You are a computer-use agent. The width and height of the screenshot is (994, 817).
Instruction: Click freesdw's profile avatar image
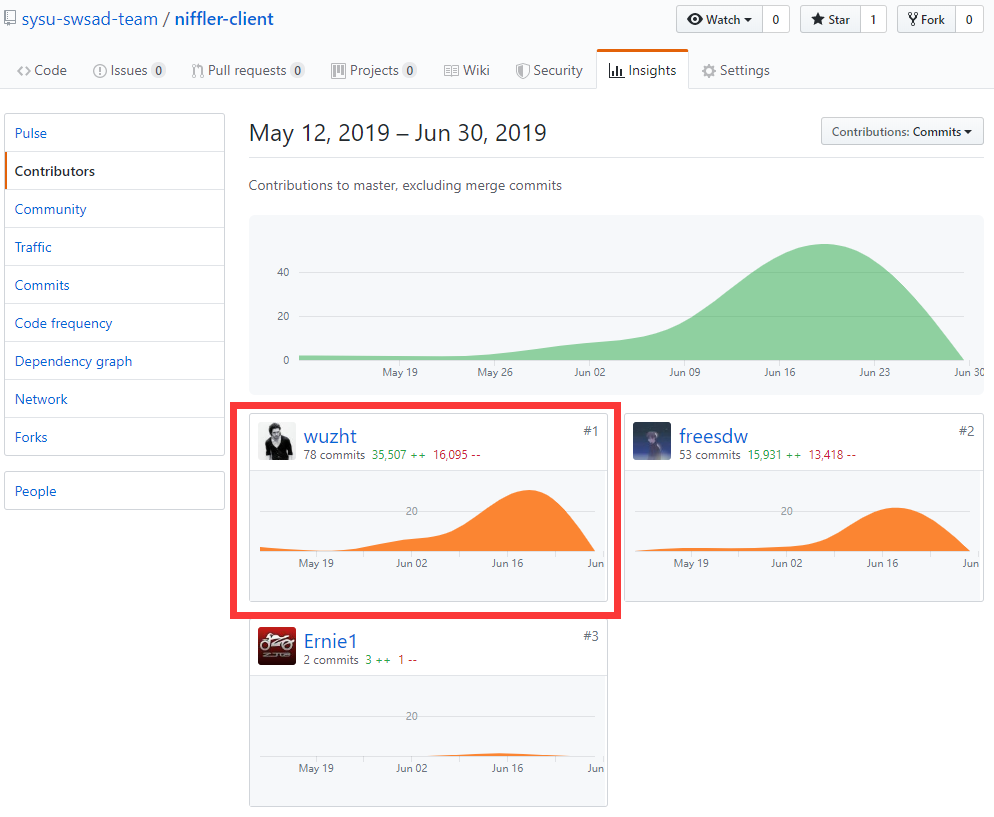pos(652,441)
